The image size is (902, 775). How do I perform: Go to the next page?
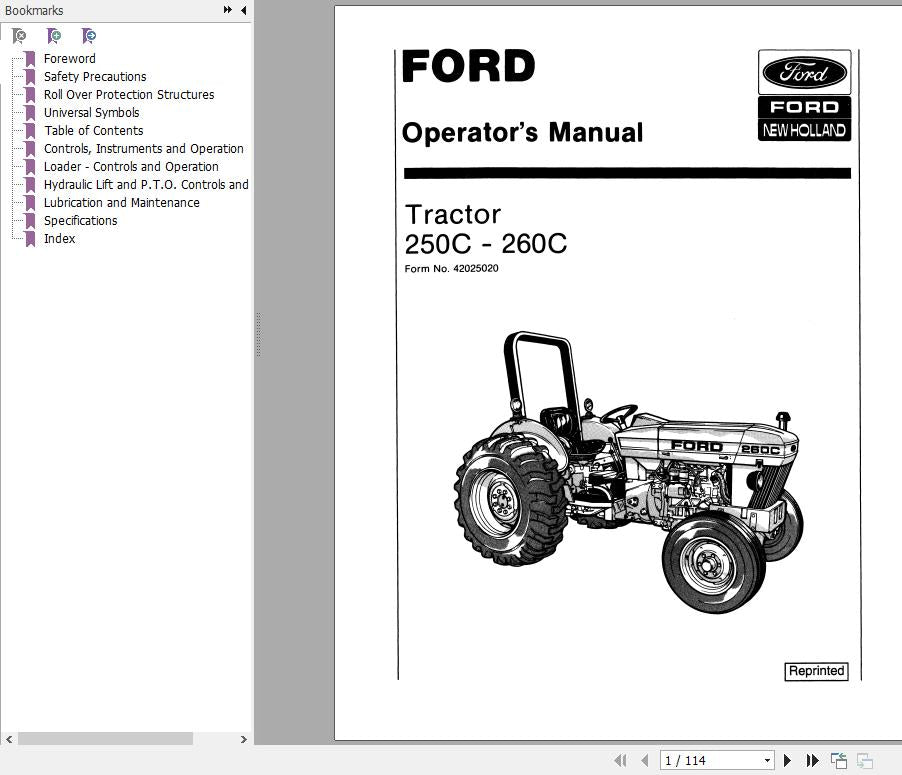pyautogui.click(x=788, y=761)
